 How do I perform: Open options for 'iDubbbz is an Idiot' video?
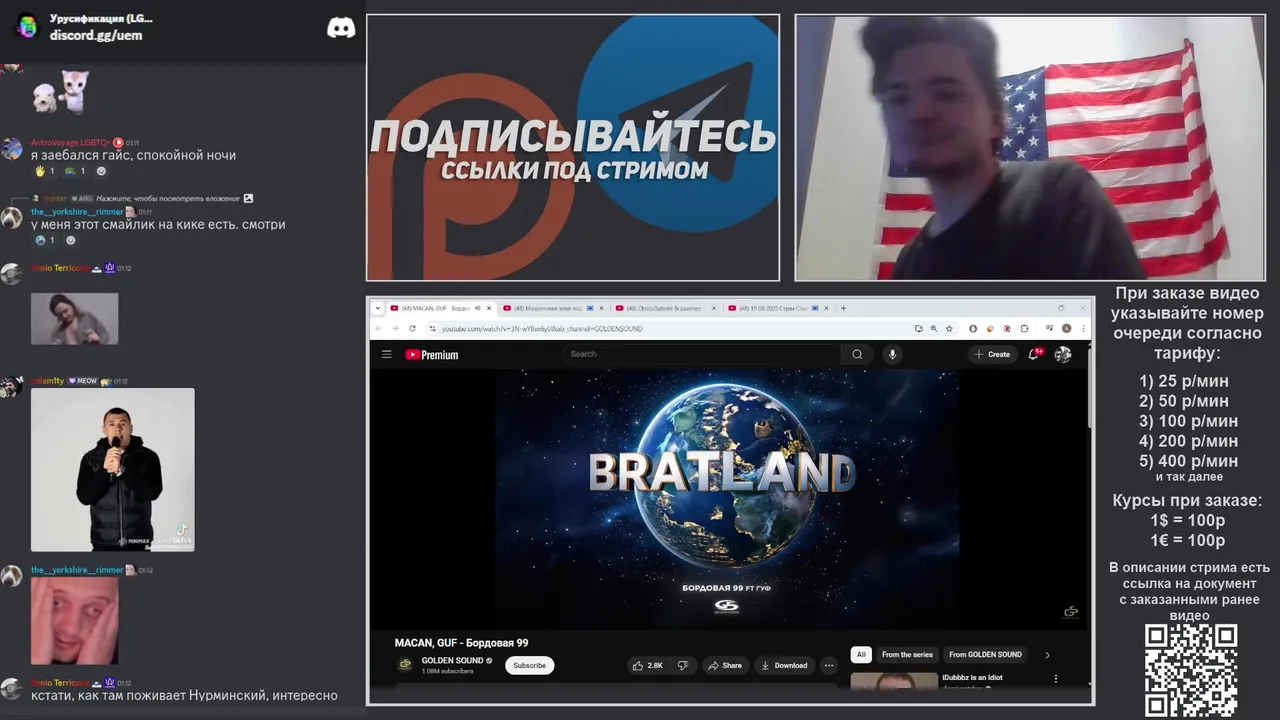point(1055,678)
